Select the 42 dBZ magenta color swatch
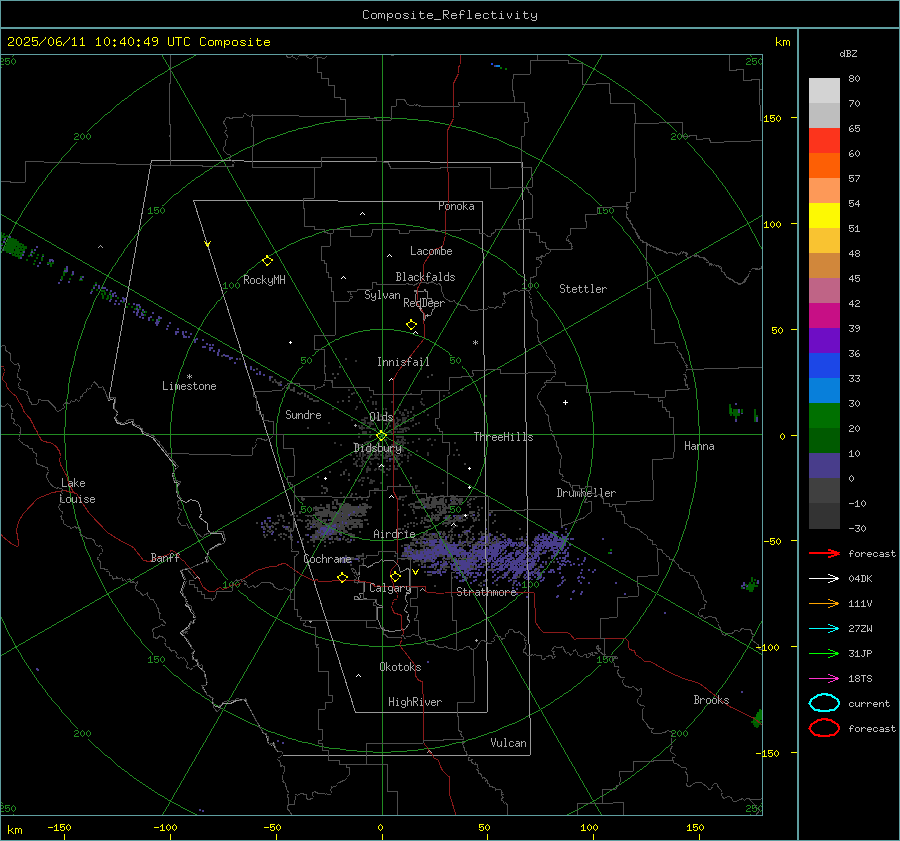The image size is (900, 841). pos(824,315)
